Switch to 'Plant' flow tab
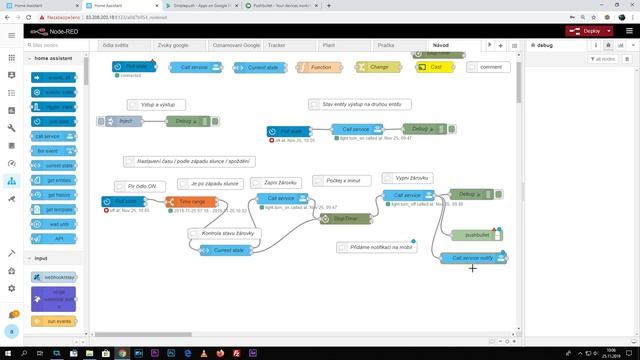Image resolution: width=640 pixels, height=360 pixels. click(344, 45)
